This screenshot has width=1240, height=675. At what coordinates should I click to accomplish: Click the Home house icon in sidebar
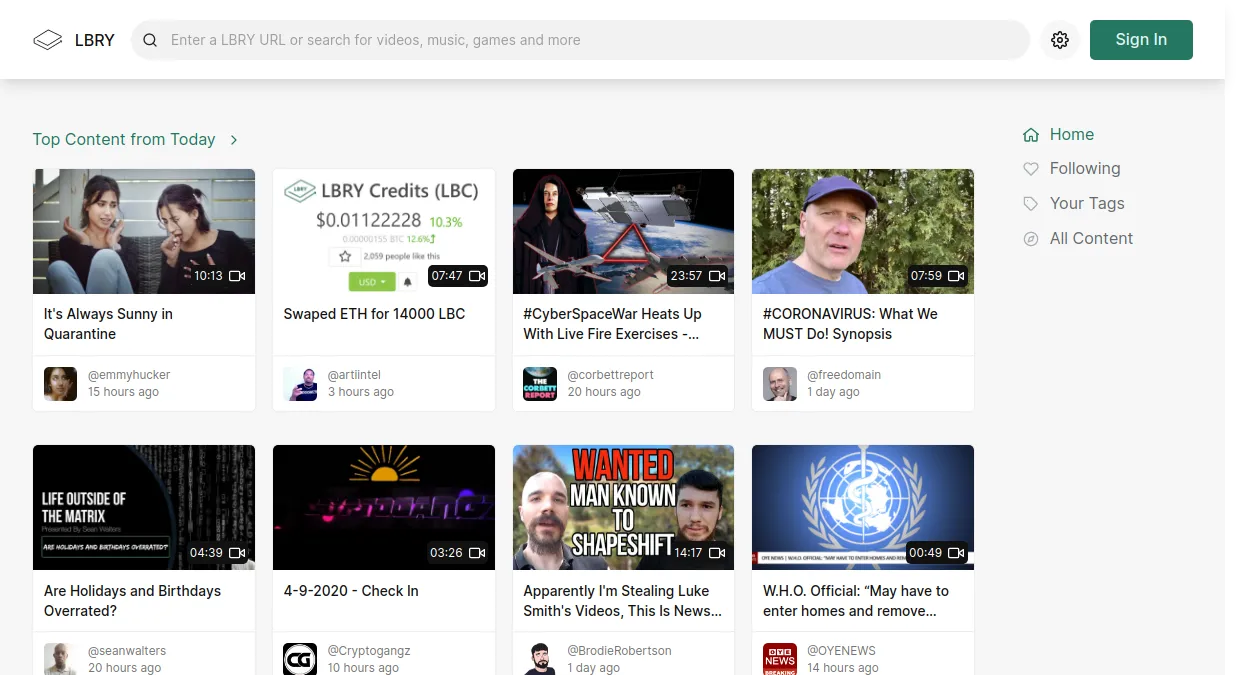tap(1031, 135)
